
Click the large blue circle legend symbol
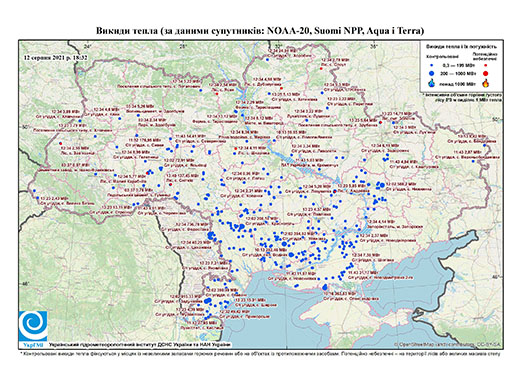(x=432, y=73)
